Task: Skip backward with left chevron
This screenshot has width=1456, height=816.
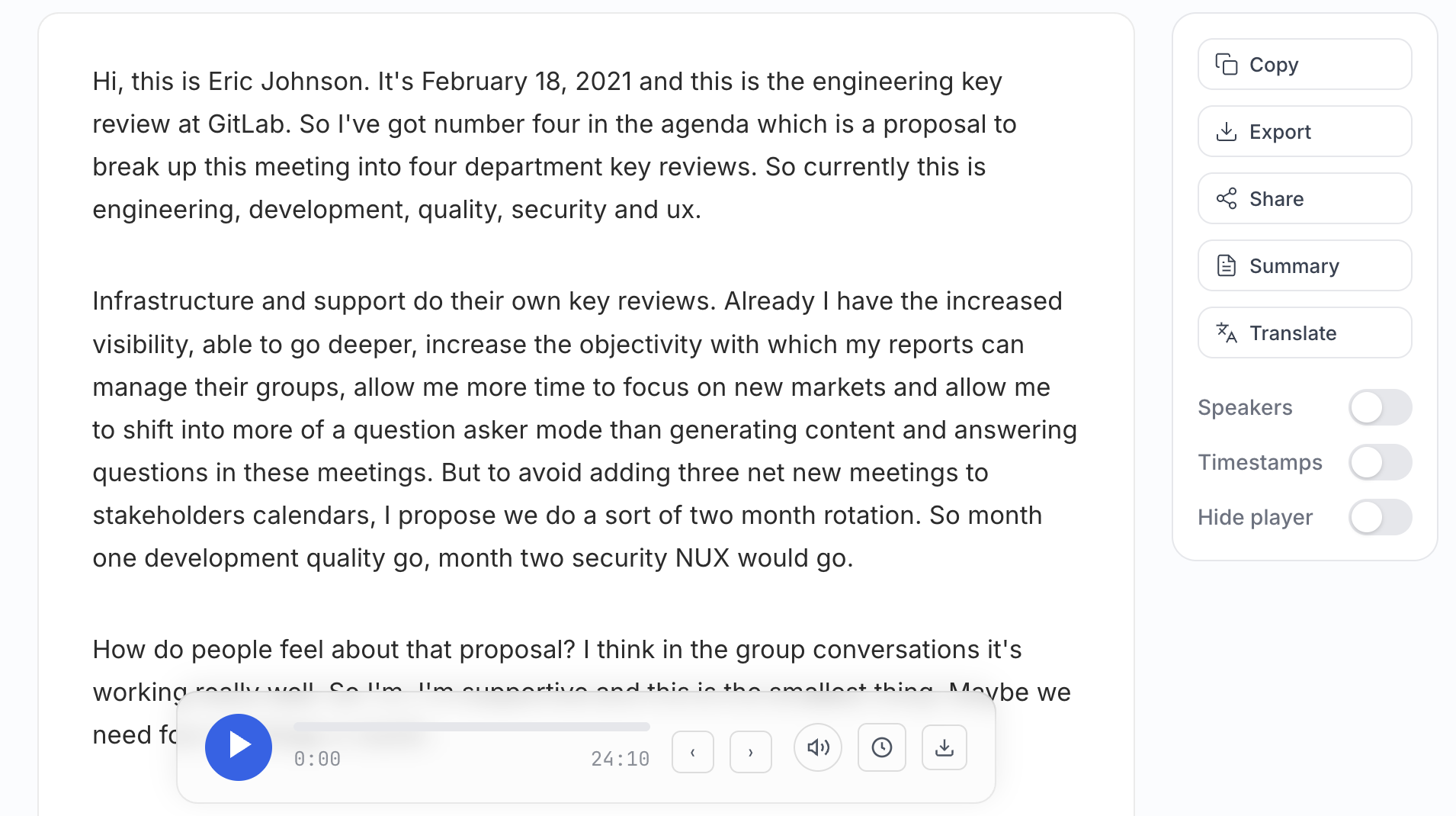Action: click(692, 751)
